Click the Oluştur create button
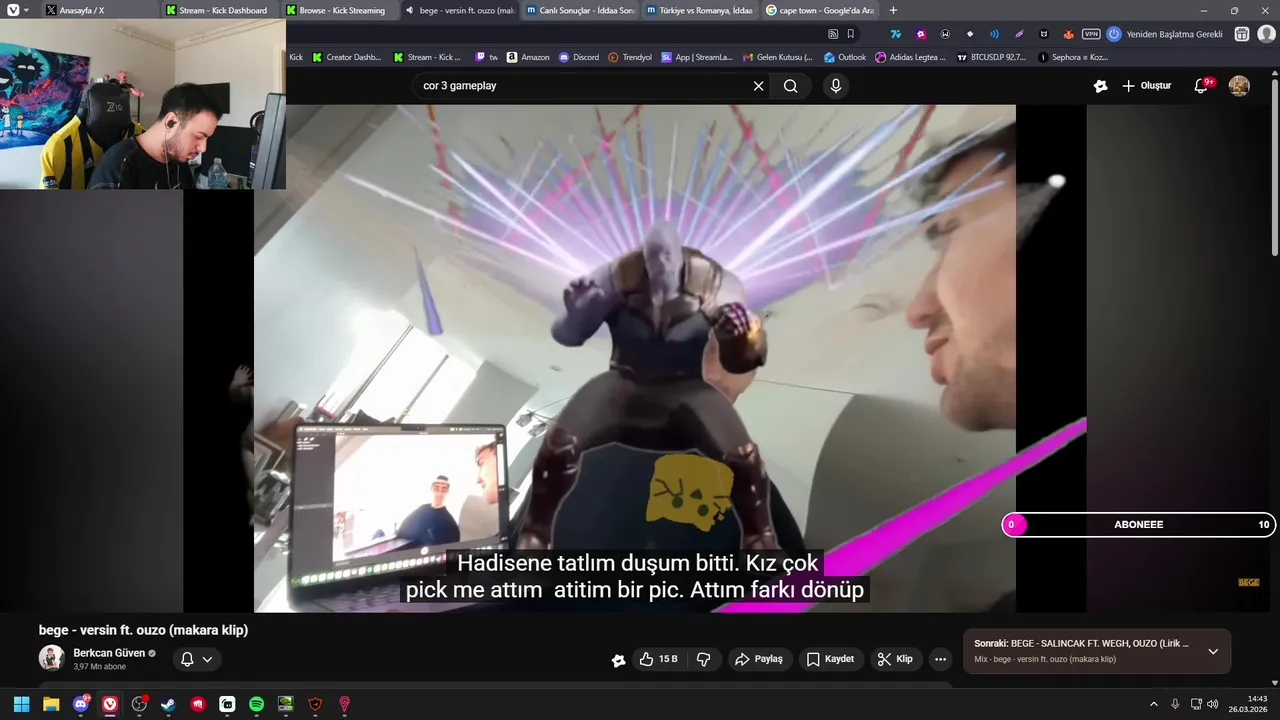Viewport: 1280px width, 720px height. (x=1146, y=86)
